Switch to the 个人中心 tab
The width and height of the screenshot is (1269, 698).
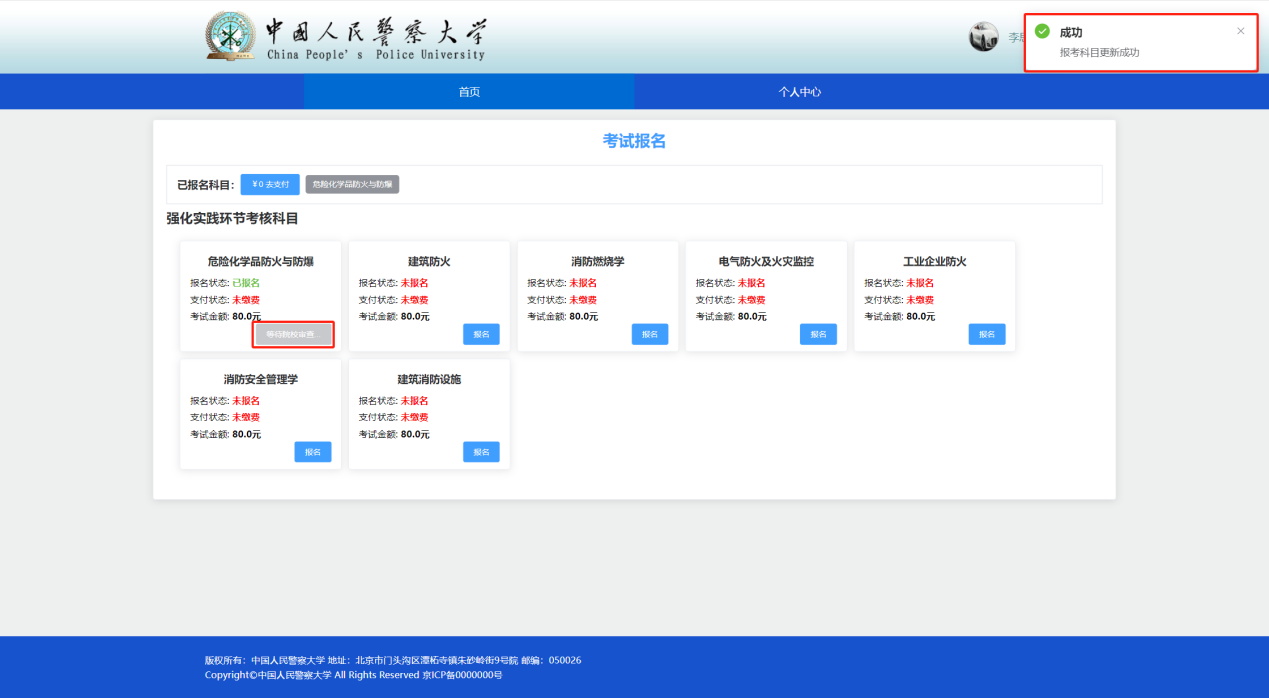[x=800, y=92]
